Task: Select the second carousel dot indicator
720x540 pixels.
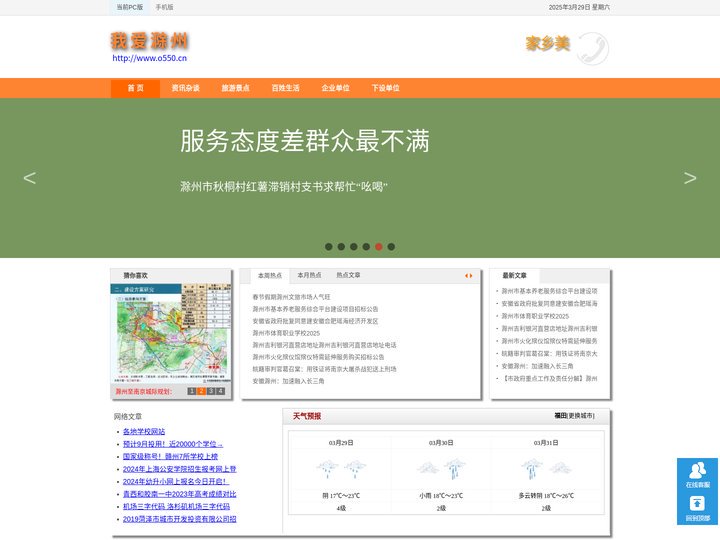Action: 341,247
